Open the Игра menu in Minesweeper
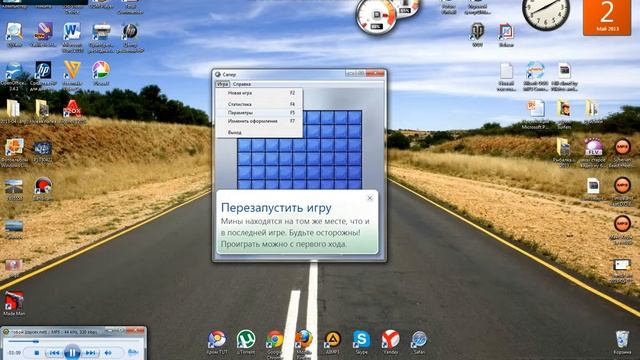Image resolution: width=640 pixels, height=360 pixels. pyautogui.click(x=222, y=84)
